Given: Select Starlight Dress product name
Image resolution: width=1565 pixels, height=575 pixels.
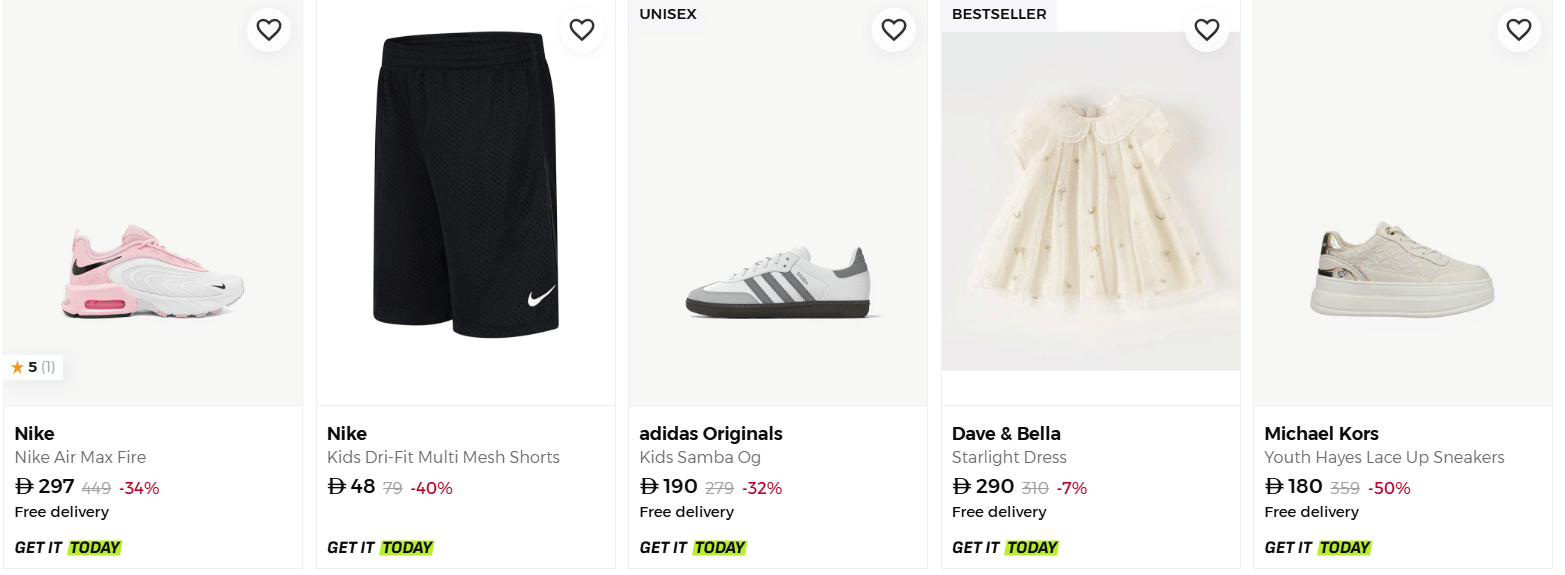Looking at the screenshot, I should click(1009, 457).
